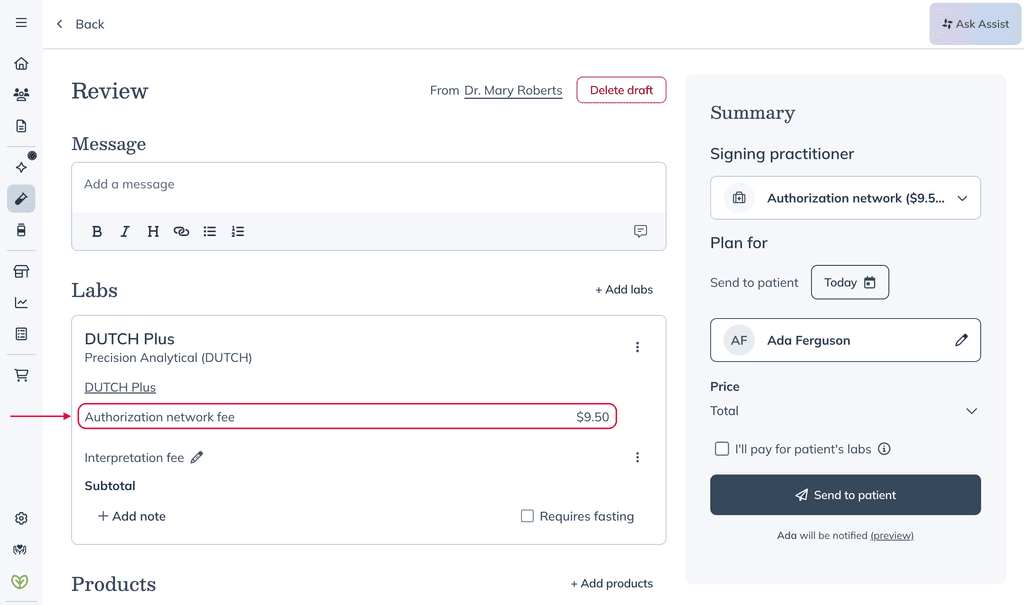Open the supplement bottle icon in the sidebar

pyautogui.click(x=22, y=230)
